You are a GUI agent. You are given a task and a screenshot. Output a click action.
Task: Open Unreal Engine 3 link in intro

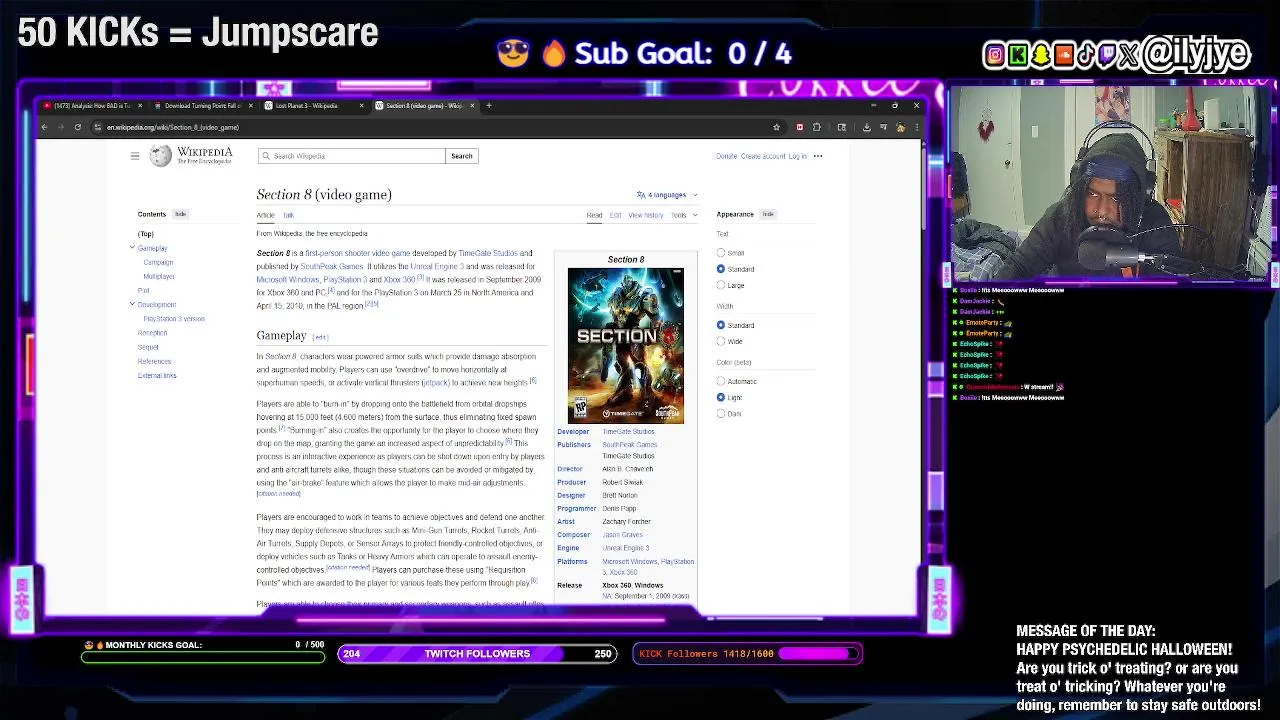pos(435,267)
